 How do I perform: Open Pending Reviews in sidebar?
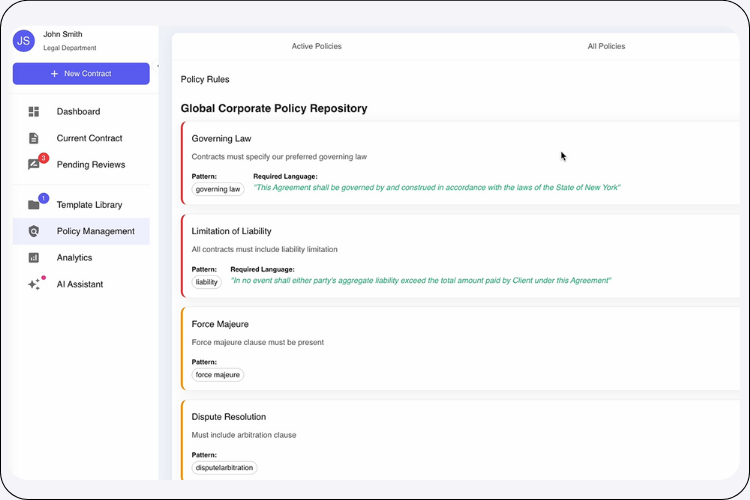pyautogui.click(x=91, y=165)
